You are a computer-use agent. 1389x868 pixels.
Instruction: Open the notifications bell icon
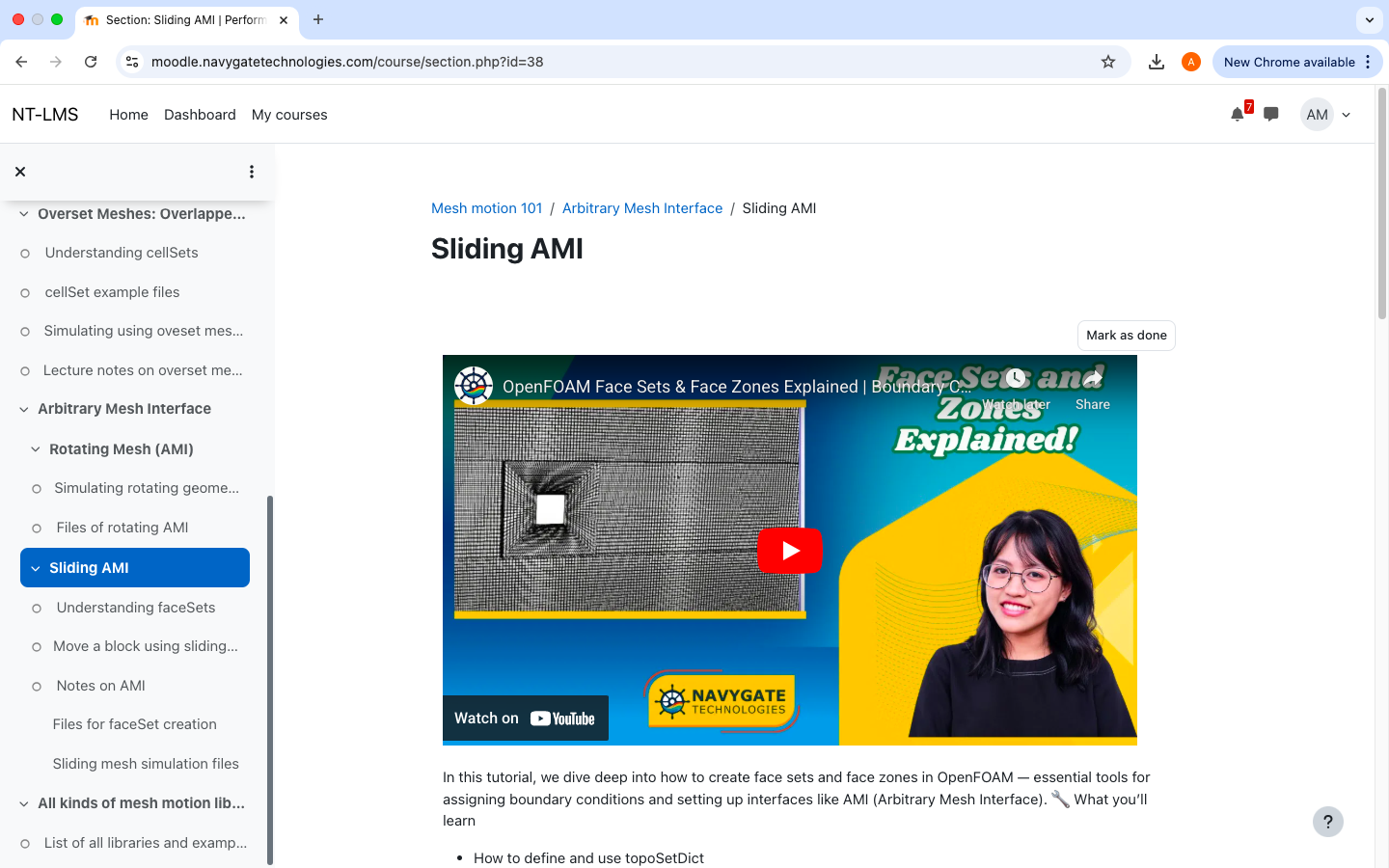(x=1237, y=115)
